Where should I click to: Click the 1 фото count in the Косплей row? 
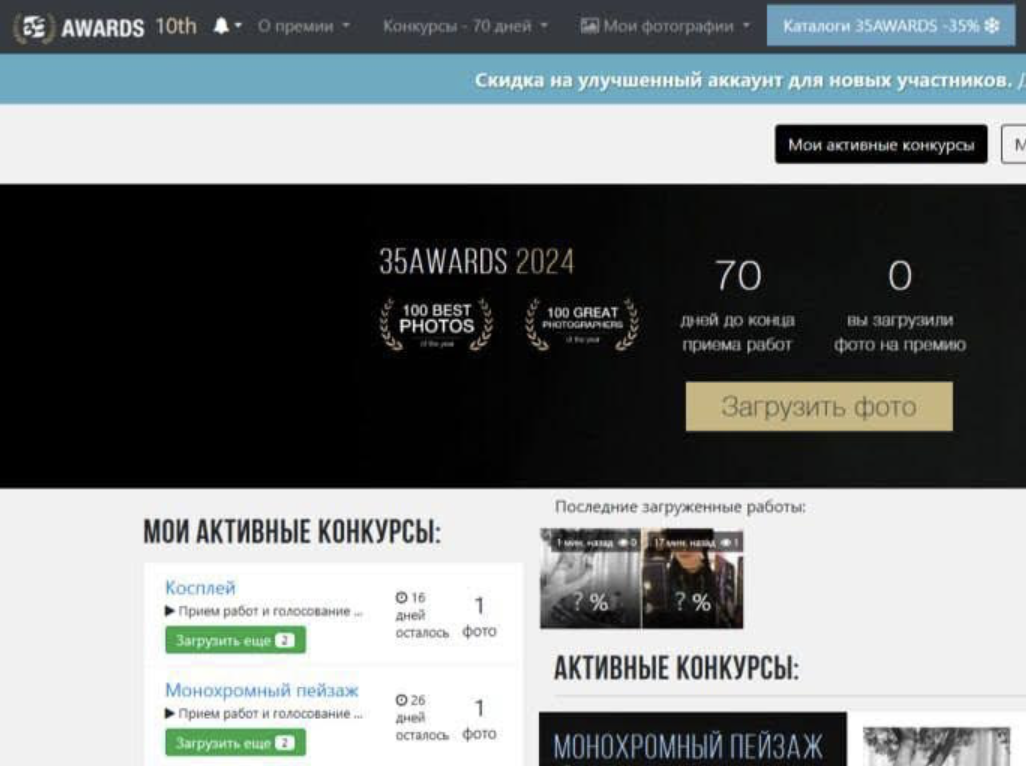479,616
